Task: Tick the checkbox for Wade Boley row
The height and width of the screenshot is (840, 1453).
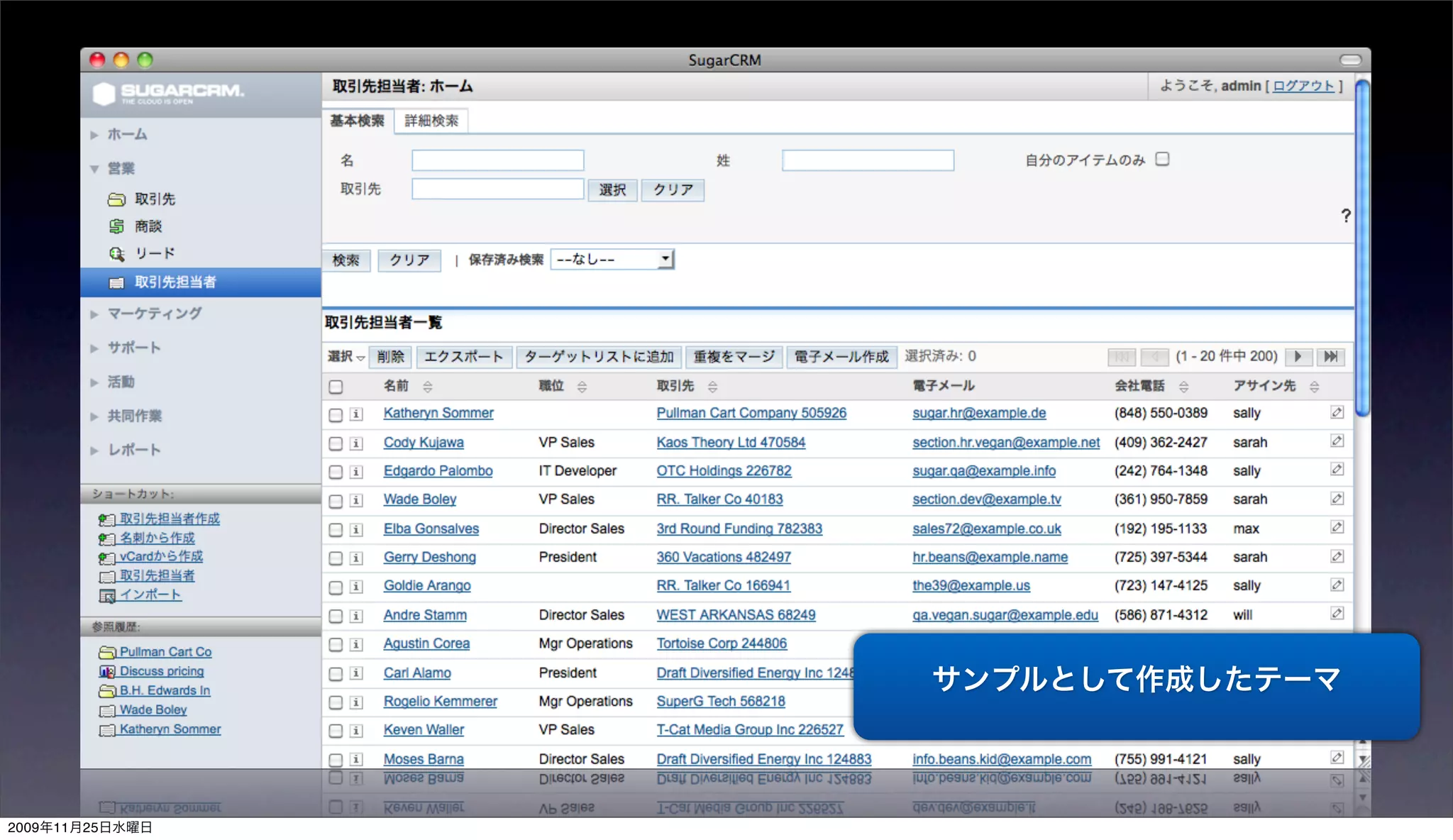Action: point(336,501)
